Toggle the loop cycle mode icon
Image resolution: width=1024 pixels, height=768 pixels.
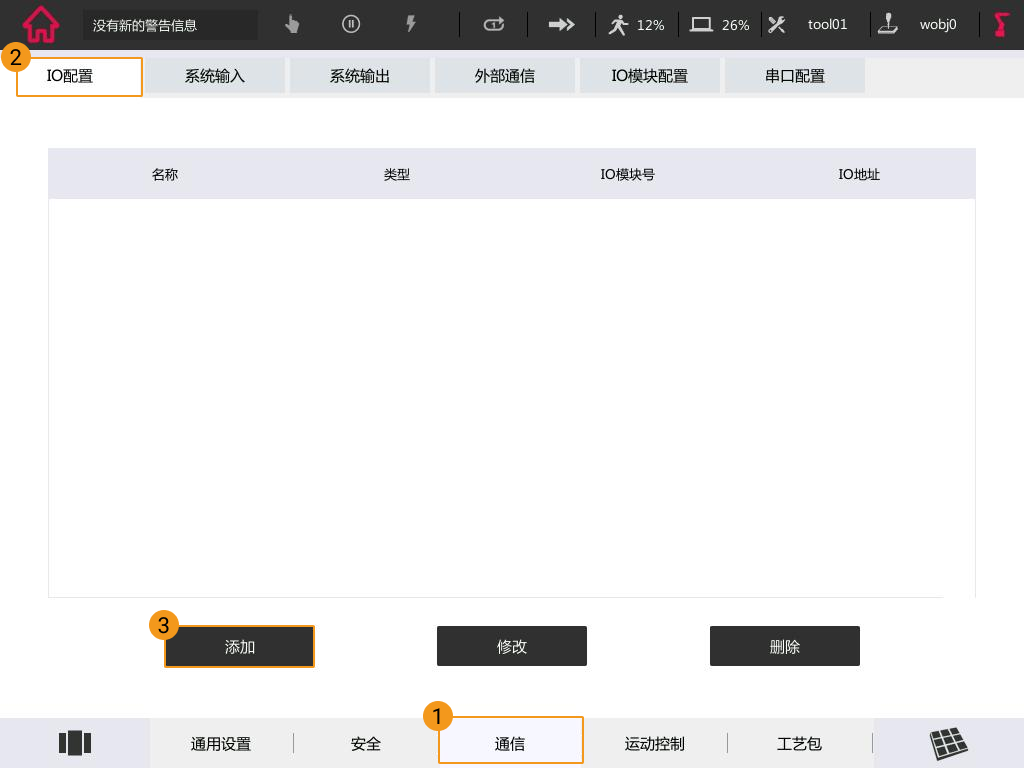tap(494, 25)
